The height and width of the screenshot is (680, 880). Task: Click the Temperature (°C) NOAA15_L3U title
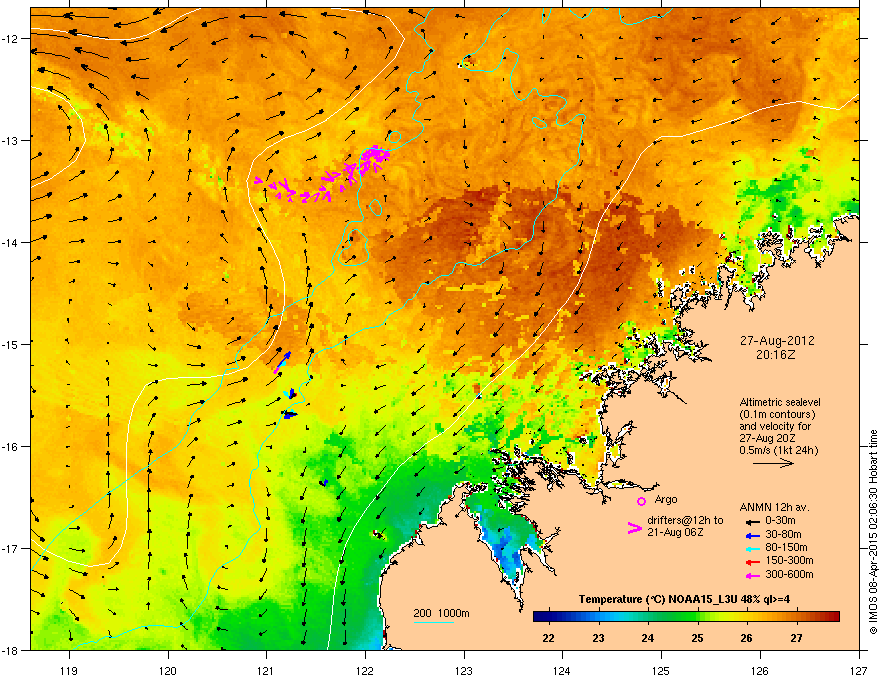[x=684, y=599]
